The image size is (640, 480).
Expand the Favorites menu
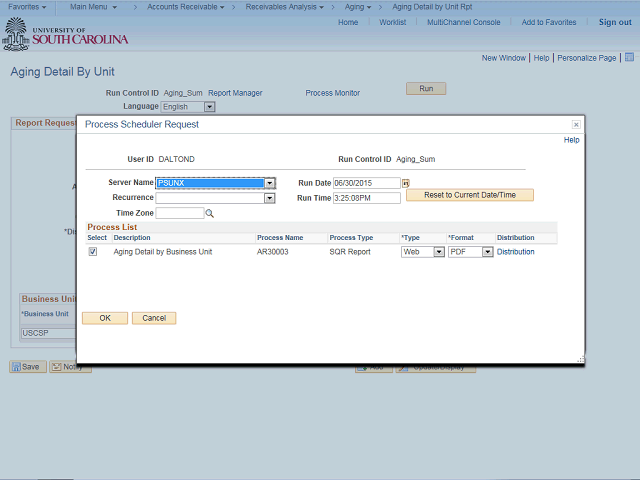[x=27, y=7]
